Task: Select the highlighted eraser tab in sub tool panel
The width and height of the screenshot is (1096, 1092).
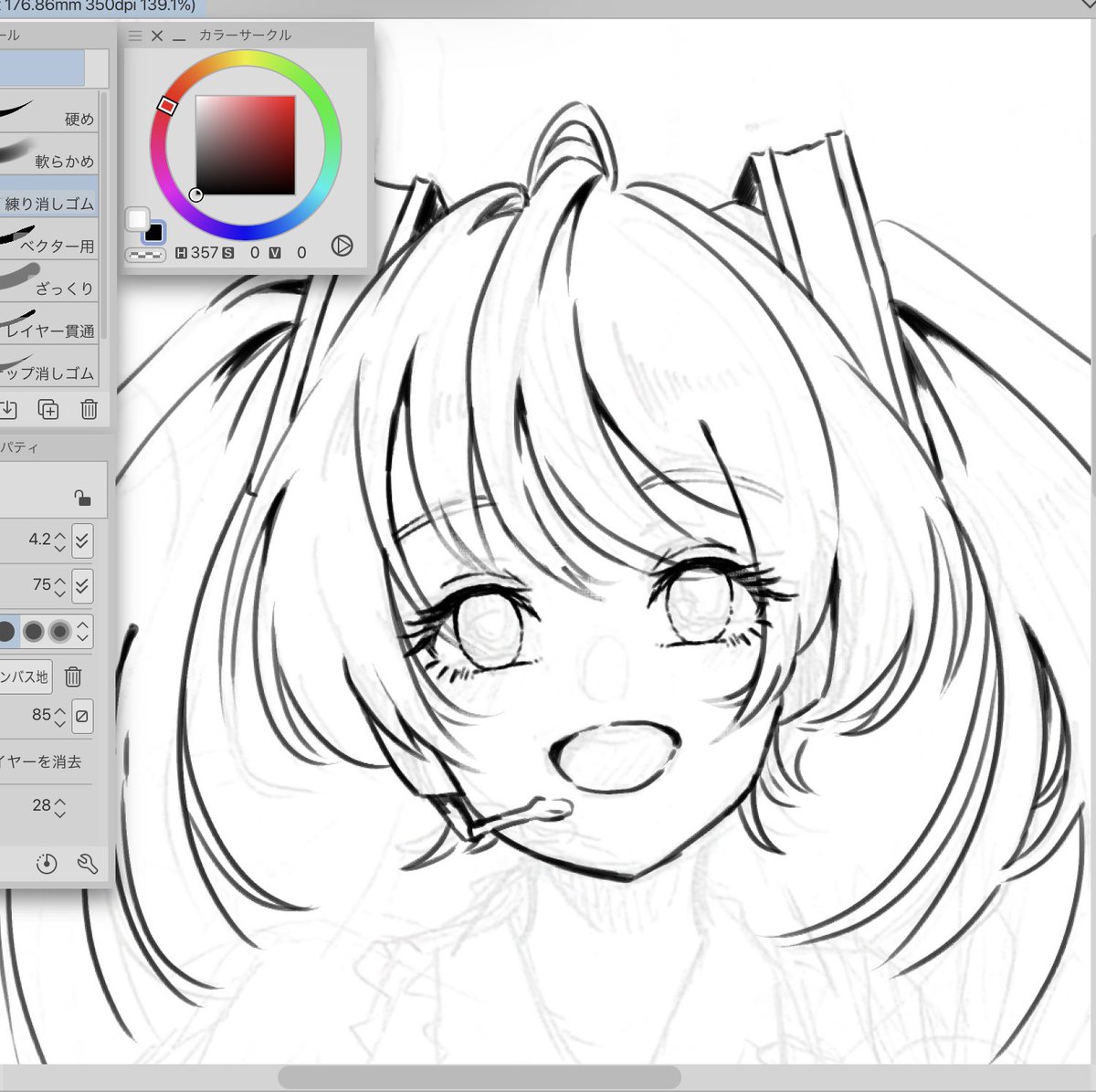Action: tap(42, 68)
